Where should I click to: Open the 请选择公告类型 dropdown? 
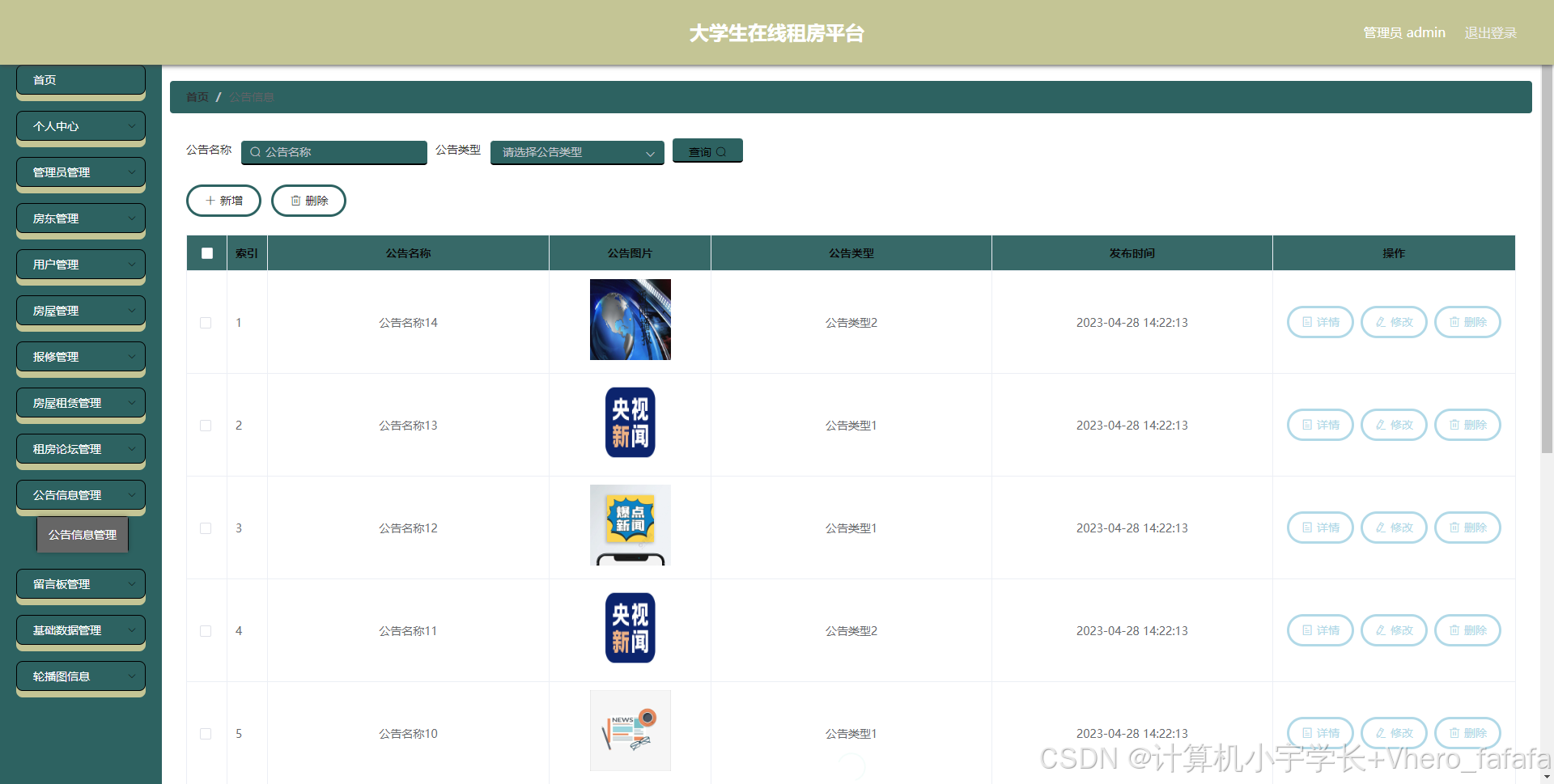coord(577,152)
